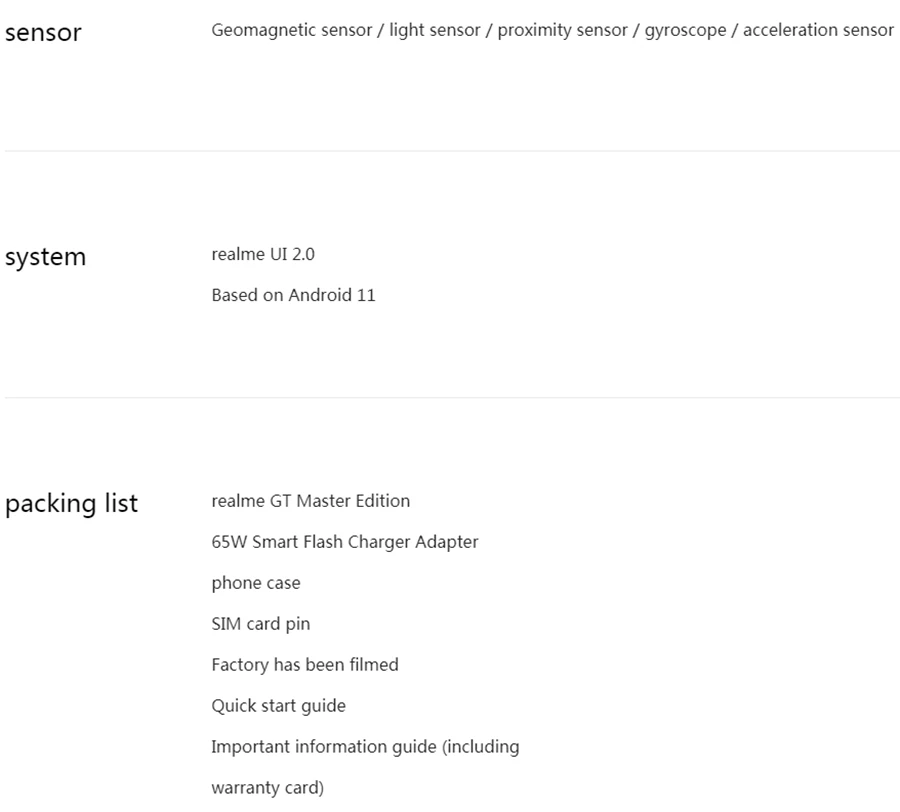Click "Factory has been filmed" line

pos(304,664)
